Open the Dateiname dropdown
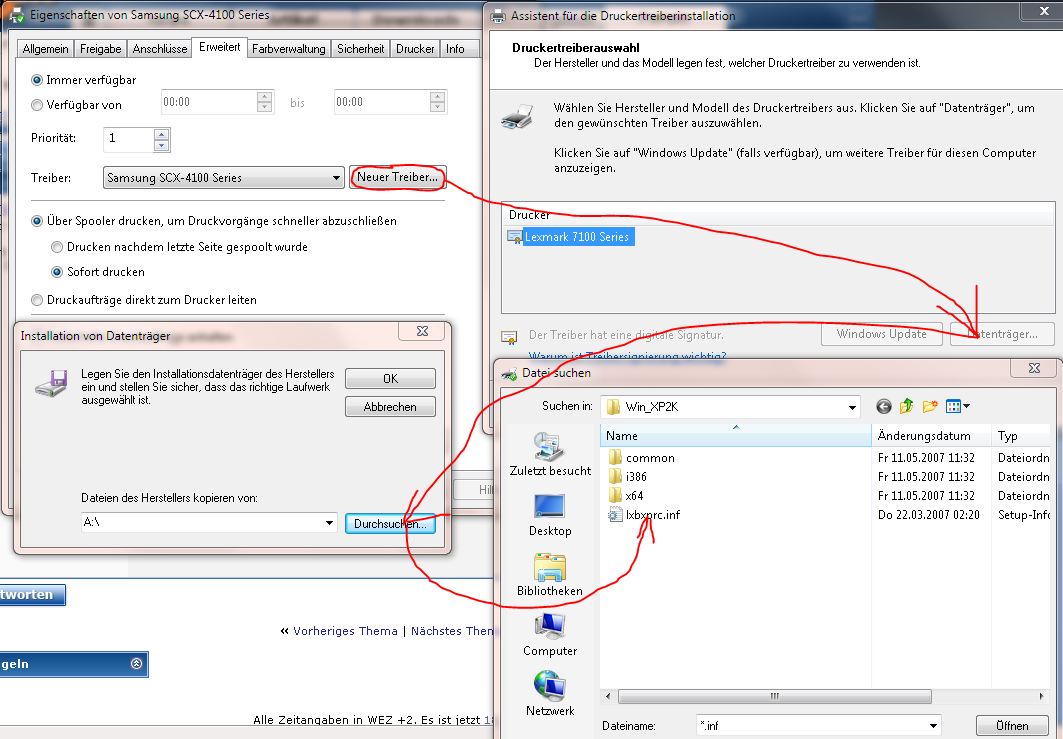This screenshot has width=1063, height=739. click(x=933, y=725)
